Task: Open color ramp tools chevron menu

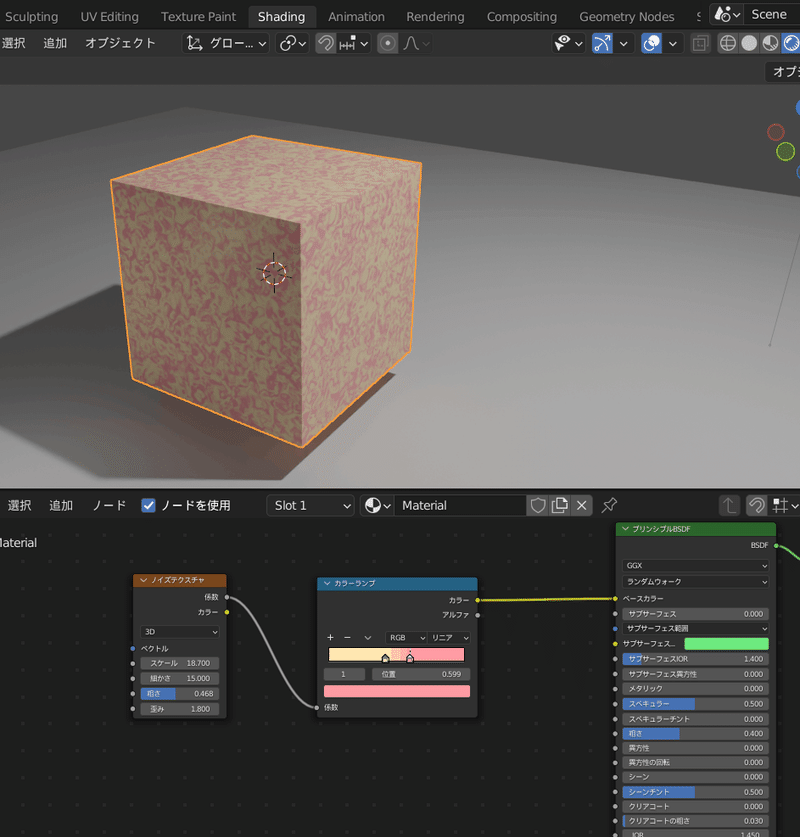Action: [368, 638]
